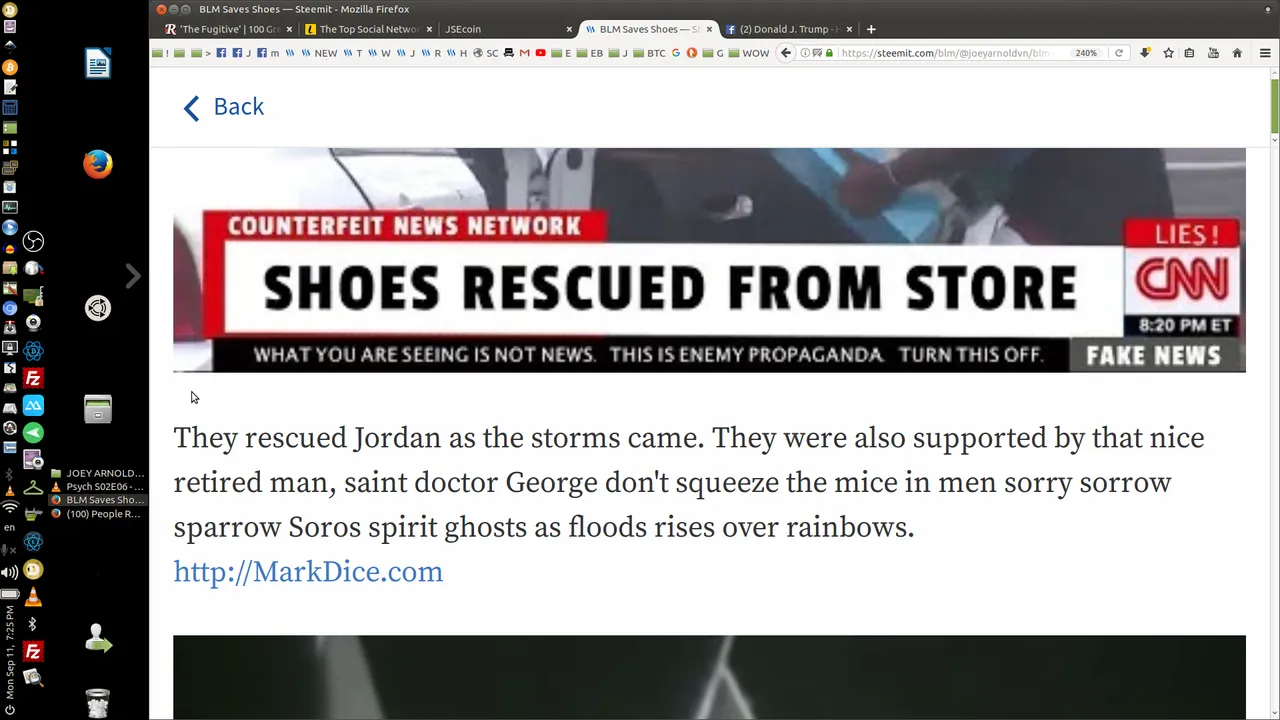Open the trash bin icon
Viewport: 1280px width, 720px height.
point(98,703)
